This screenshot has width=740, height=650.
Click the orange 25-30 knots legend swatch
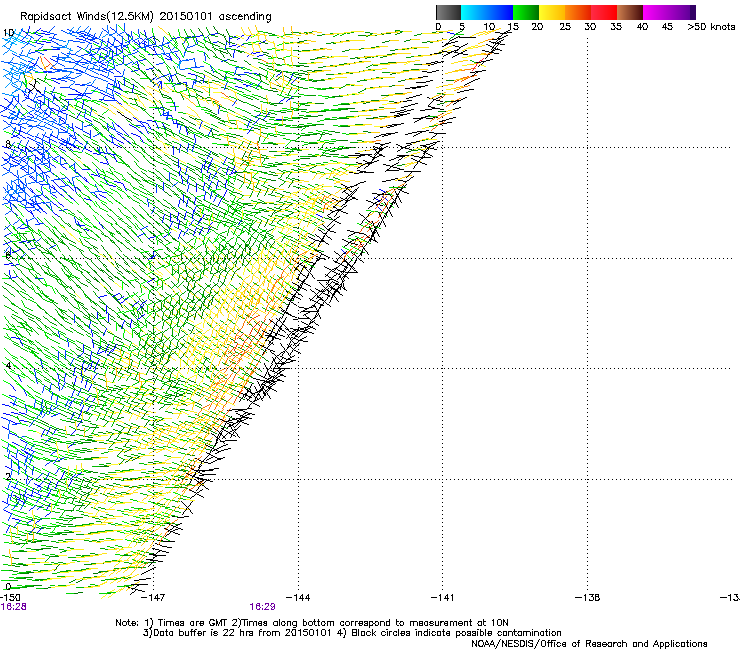click(578, 12)
